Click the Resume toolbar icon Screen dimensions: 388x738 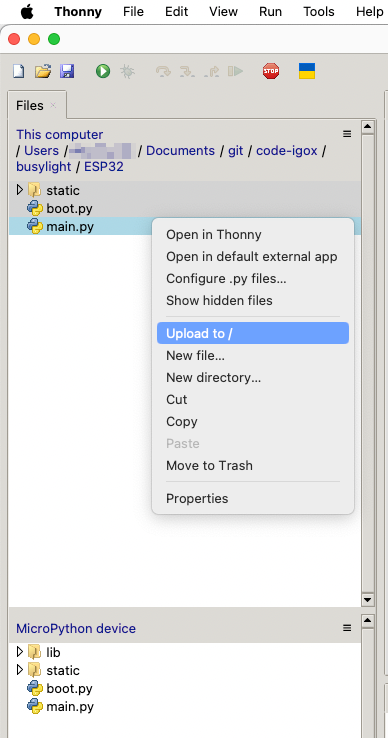click(x=235, y=71)
